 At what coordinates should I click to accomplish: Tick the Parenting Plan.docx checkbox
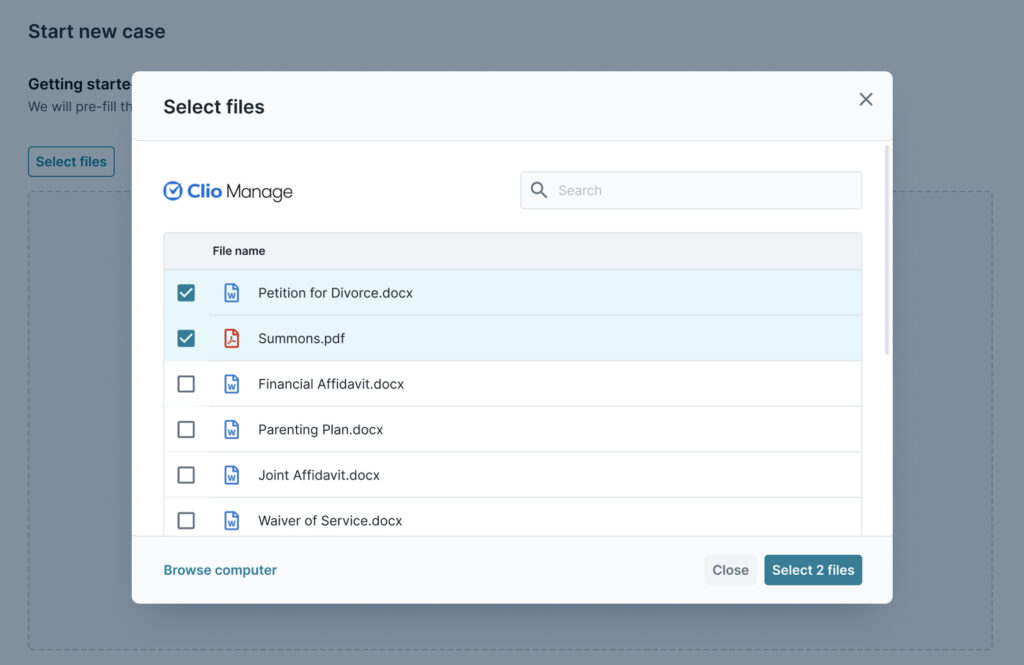186,430
